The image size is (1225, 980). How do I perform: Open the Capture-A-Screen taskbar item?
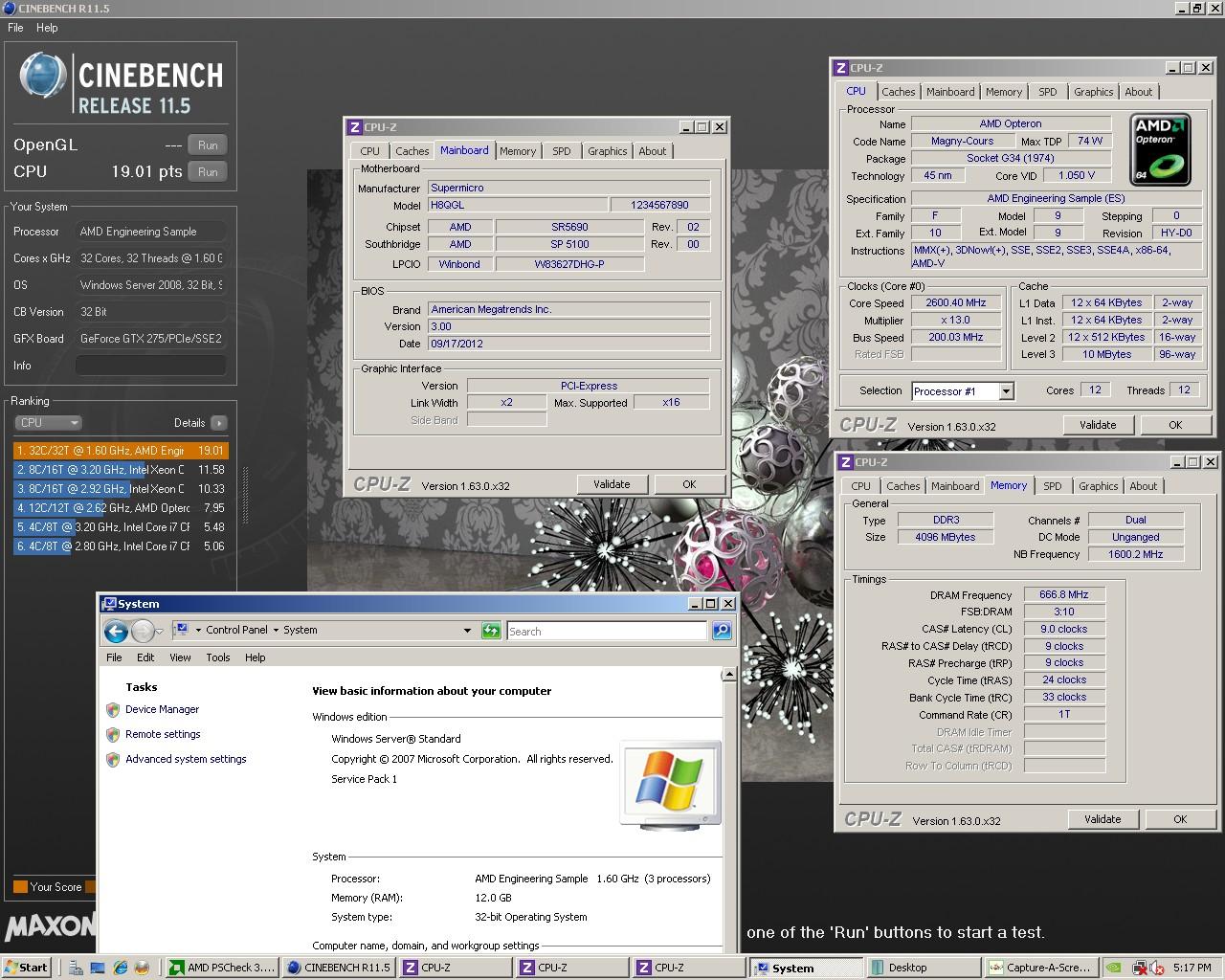(1041, 968)
